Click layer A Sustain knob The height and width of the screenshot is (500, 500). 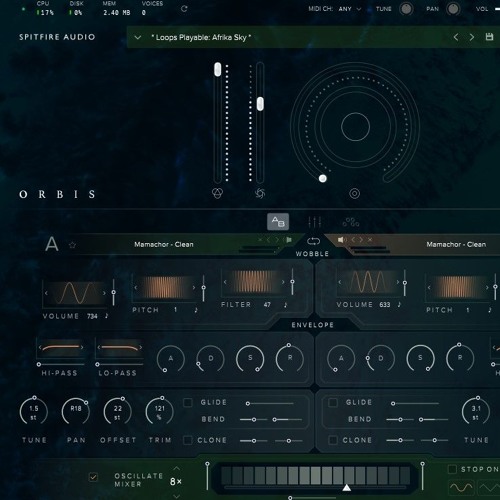point(250,359)
